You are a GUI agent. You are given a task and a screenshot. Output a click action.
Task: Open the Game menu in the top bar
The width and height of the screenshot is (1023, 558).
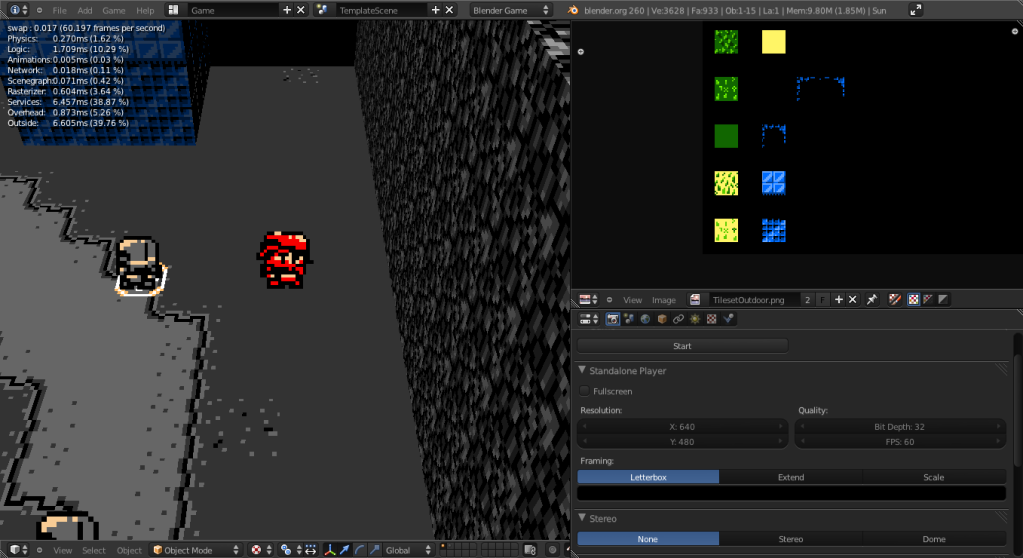[114, 9]
